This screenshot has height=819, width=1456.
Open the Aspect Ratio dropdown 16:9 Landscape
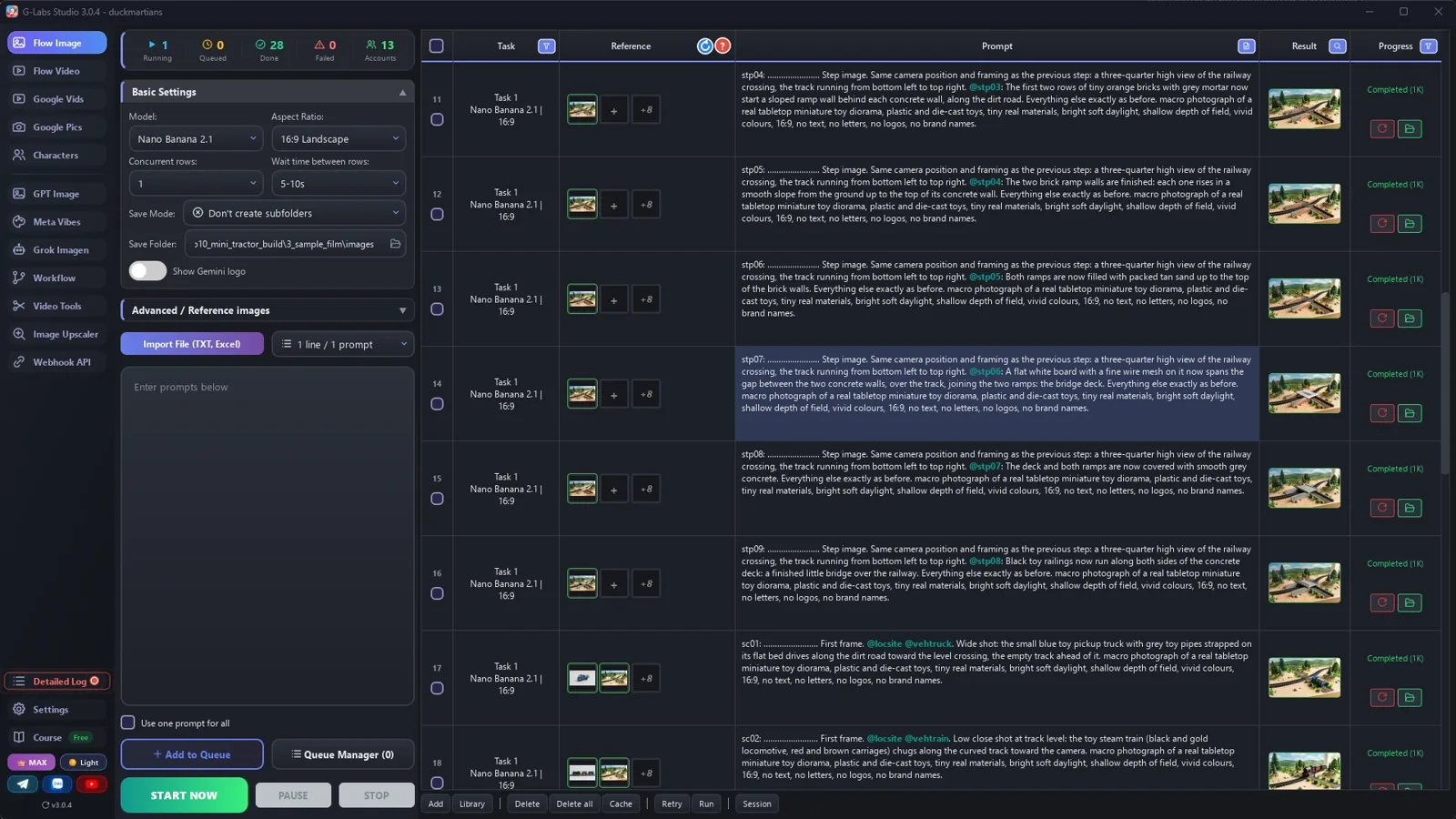pyautogui.click(x=339, y=138)
